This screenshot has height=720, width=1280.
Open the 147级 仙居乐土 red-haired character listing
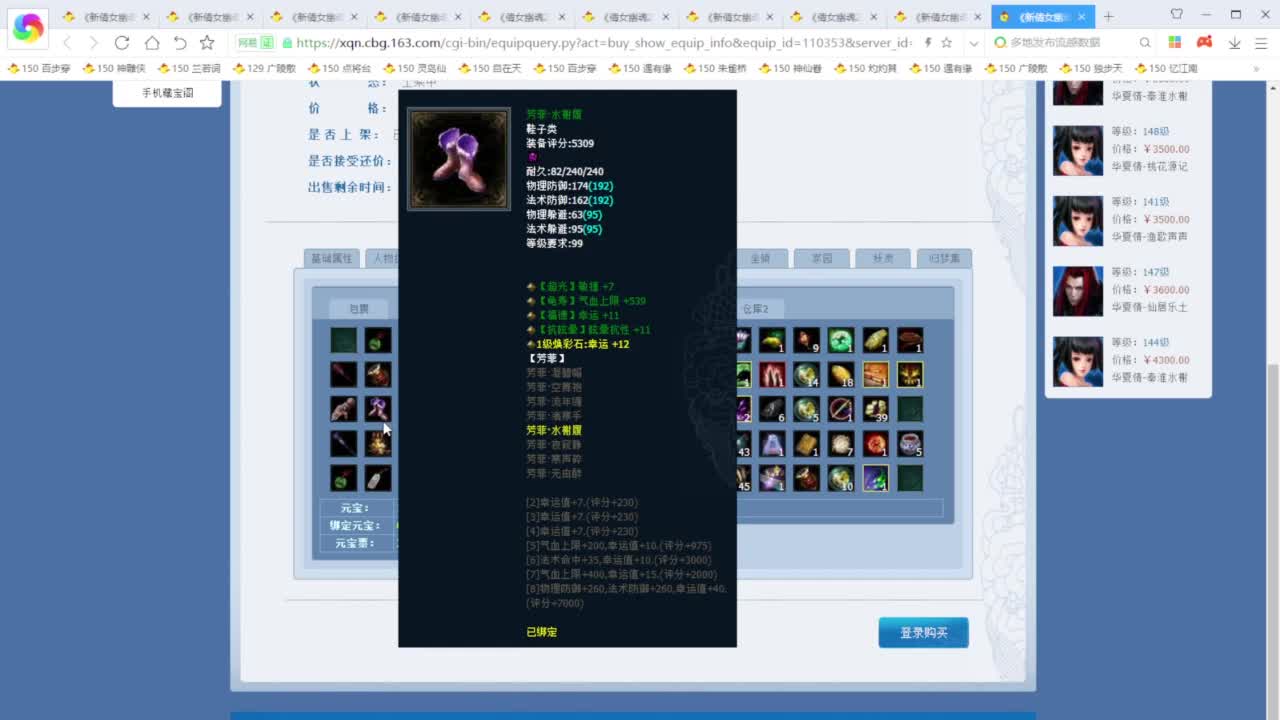(1128, 290)
